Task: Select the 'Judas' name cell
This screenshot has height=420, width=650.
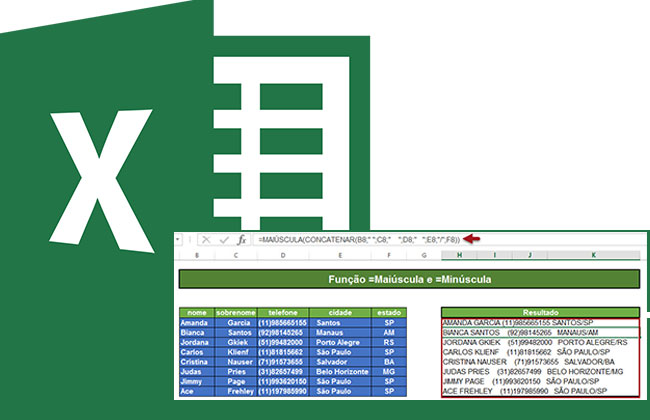Action: pos(197,372)
